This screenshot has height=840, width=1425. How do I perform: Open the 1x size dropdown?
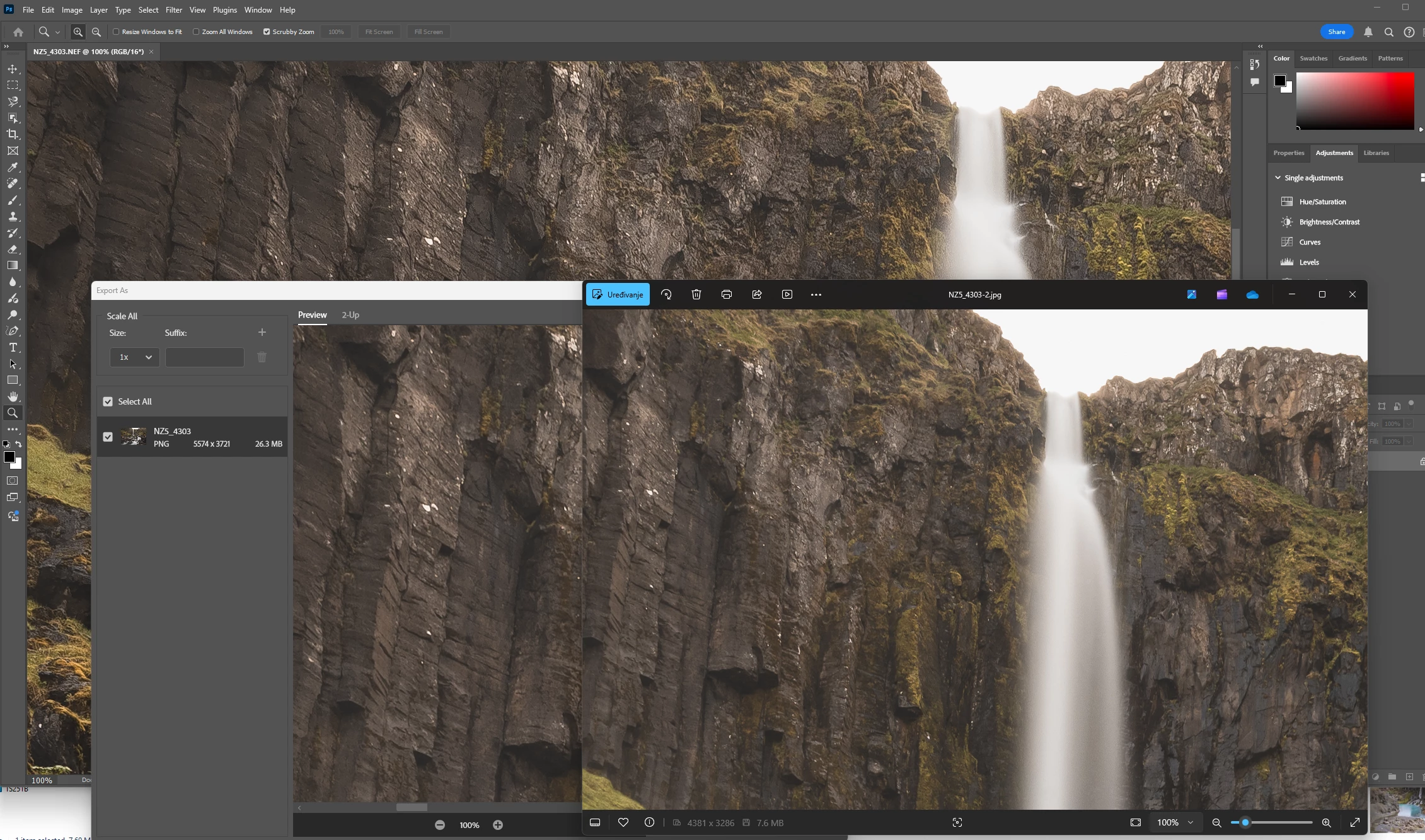coord(134,357)
